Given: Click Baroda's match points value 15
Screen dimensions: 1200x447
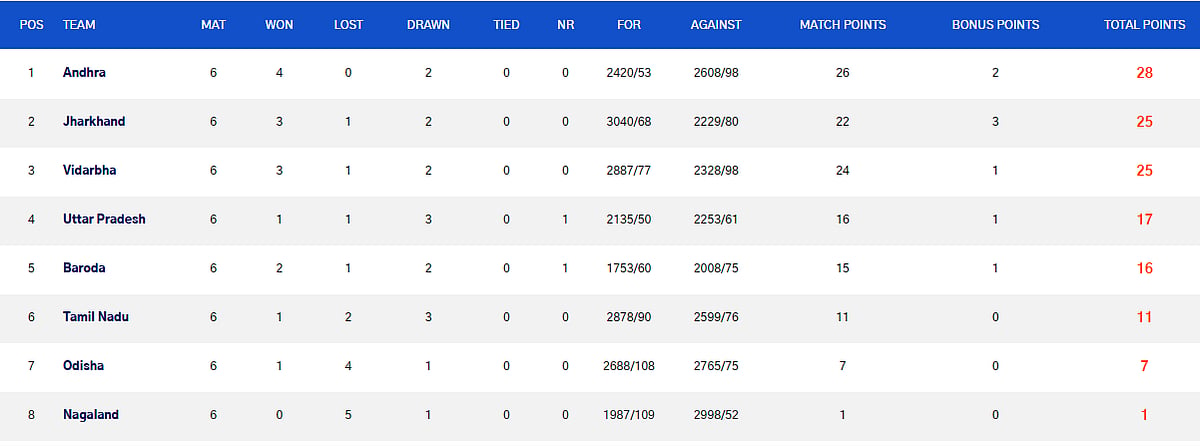Looking at the screenshot, I should 842,268.
